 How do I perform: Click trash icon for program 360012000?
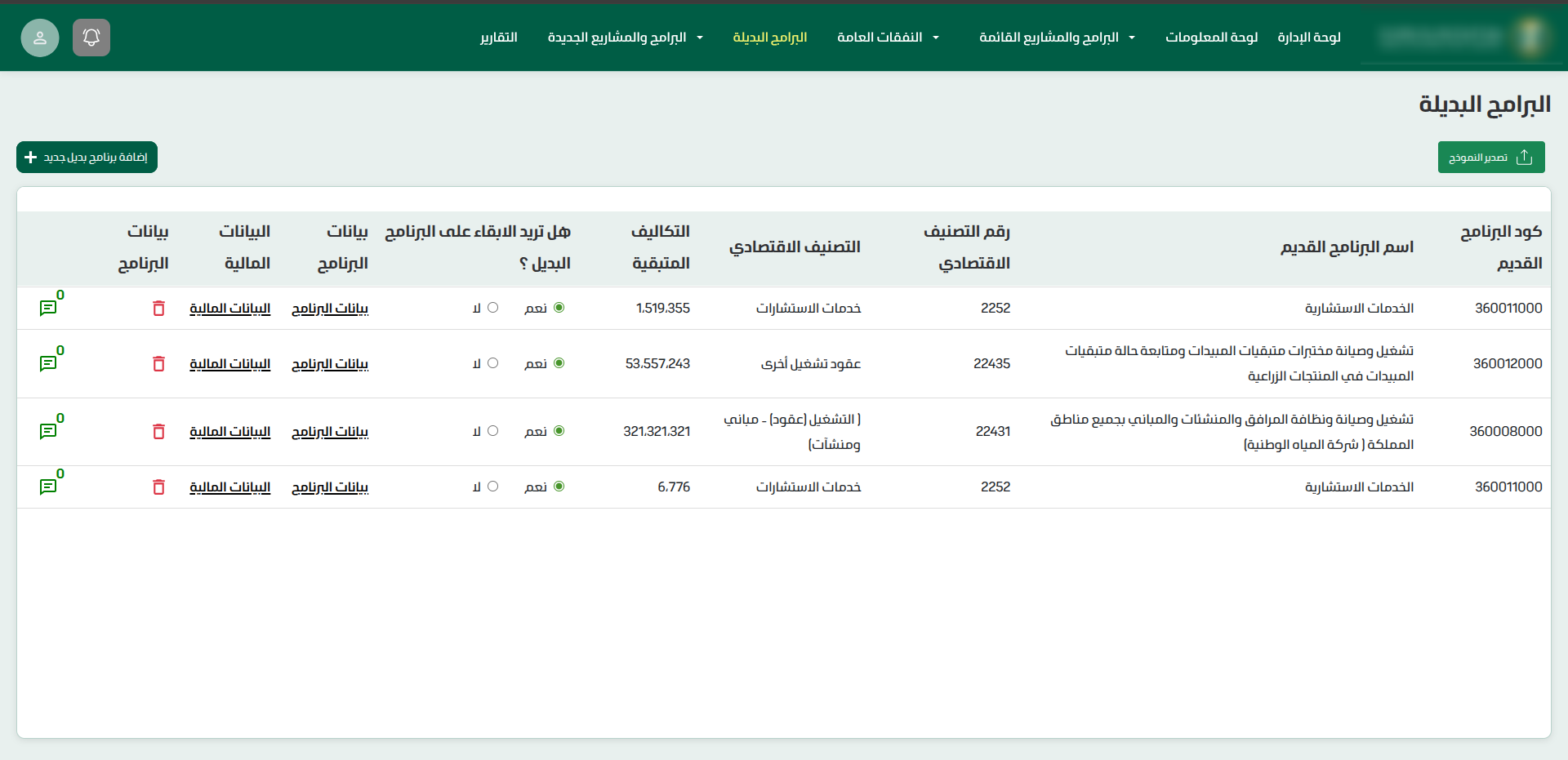pyautogui.click(x=158, y=364)
